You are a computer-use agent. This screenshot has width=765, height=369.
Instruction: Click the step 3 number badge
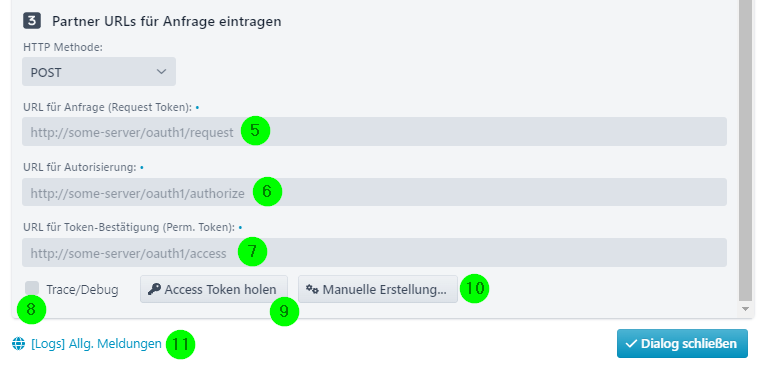tap(32, 21)
